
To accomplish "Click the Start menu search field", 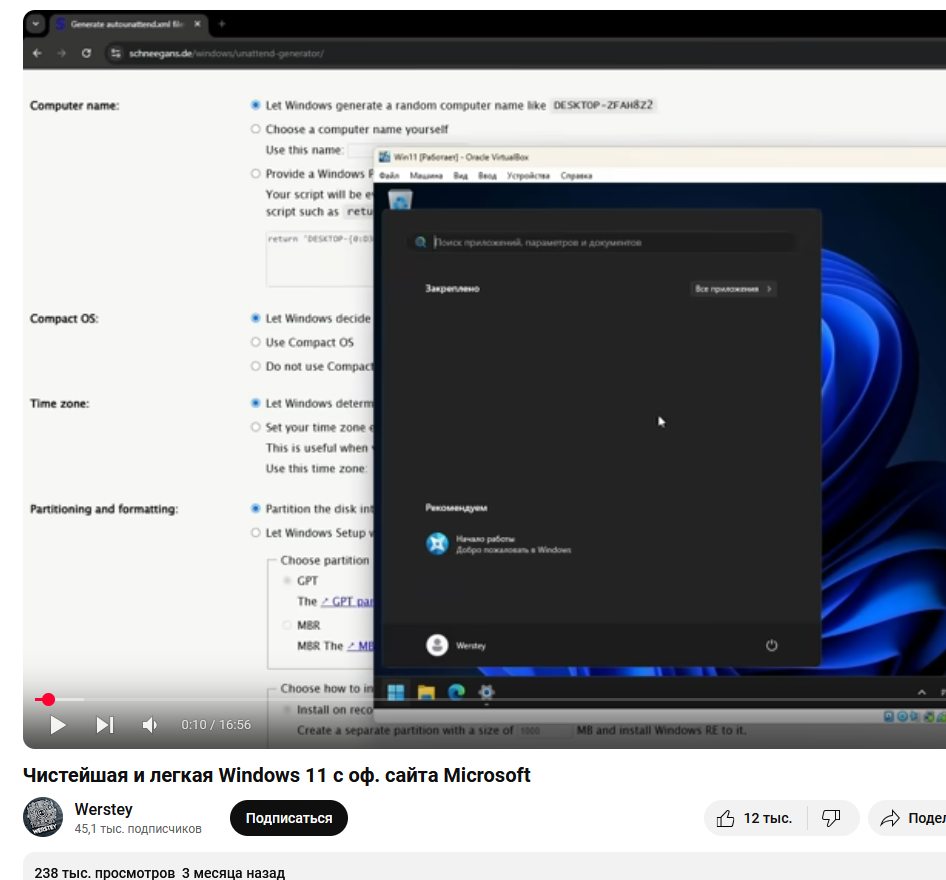I will coord(601,242).
